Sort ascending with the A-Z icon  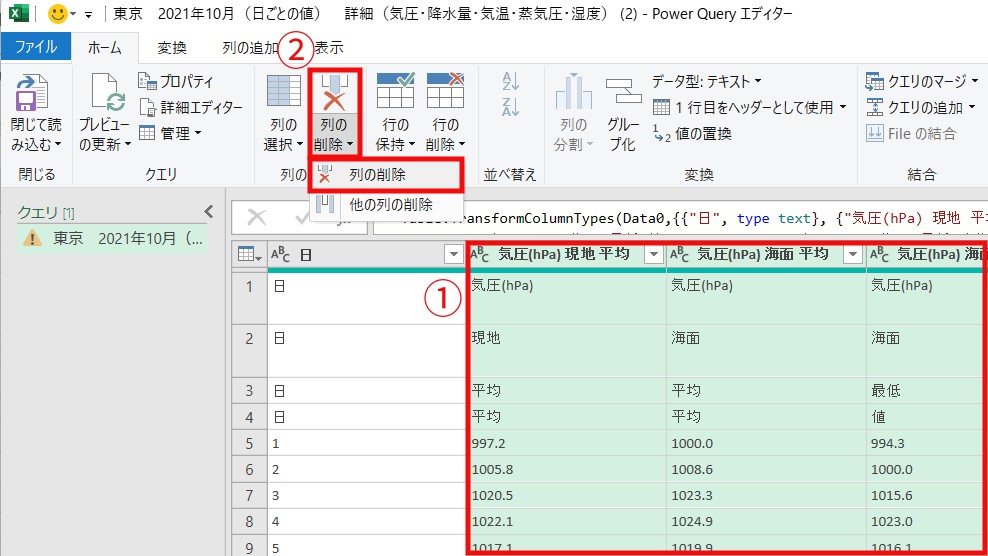(x=510, y=81)
